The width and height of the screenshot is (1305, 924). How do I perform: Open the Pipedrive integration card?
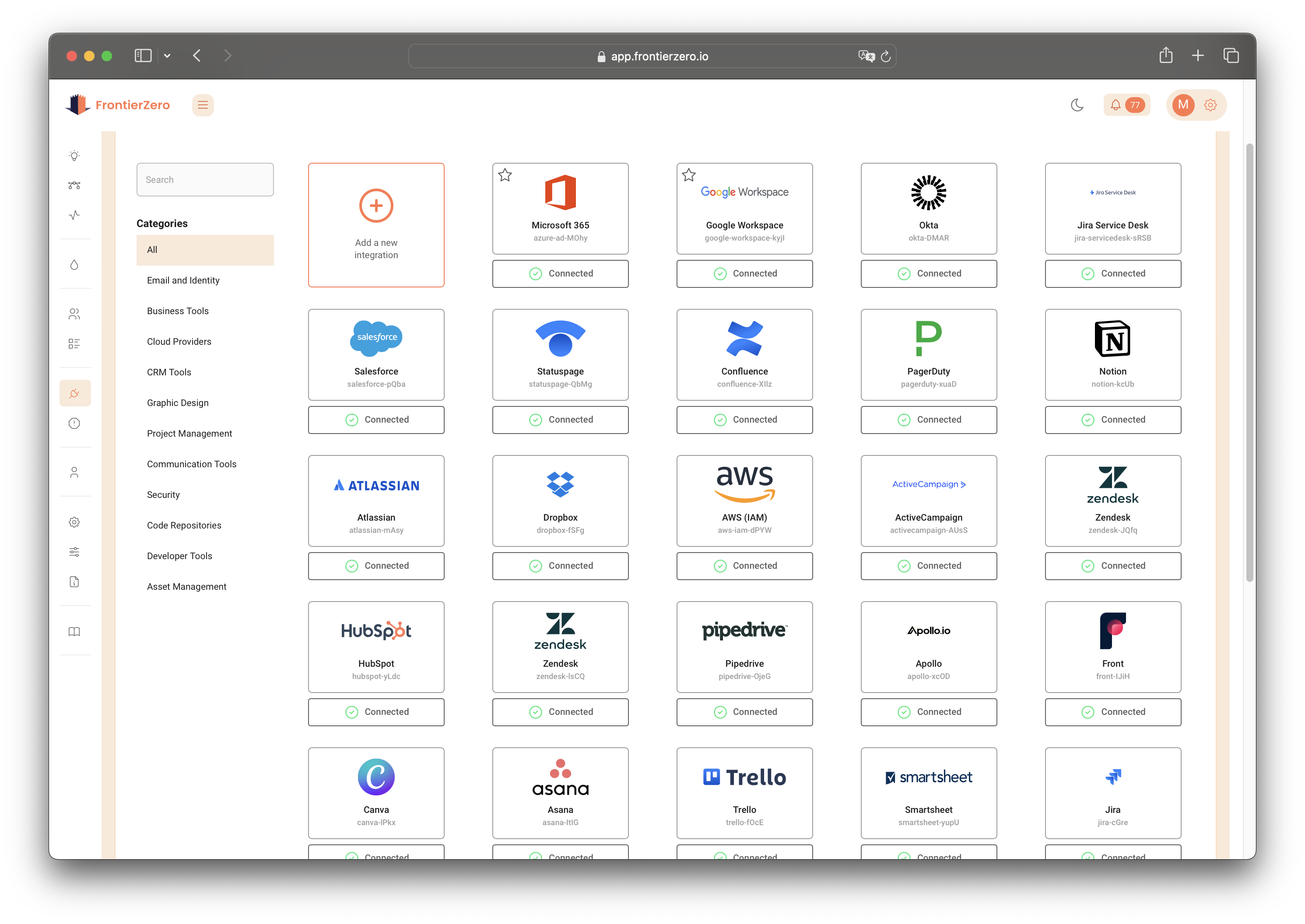click(744, 647)
